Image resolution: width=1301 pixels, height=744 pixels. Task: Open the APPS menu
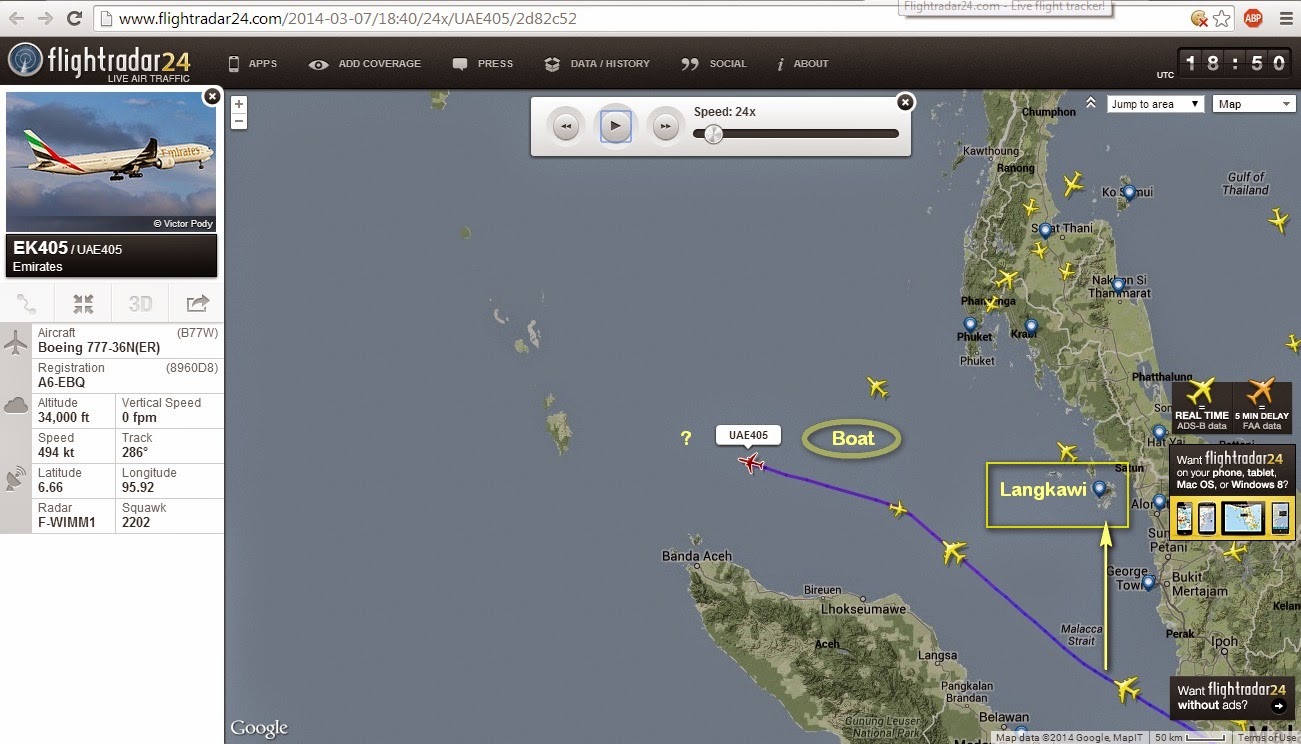[x=253, y=64]
